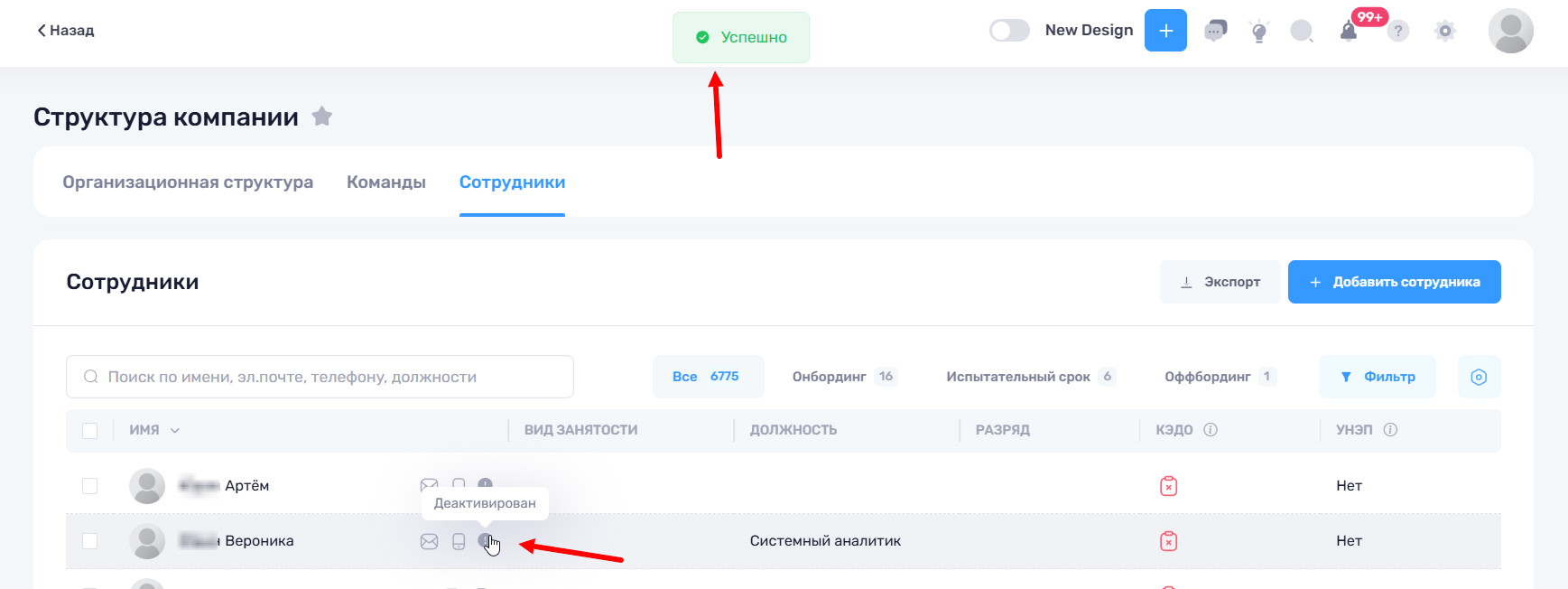Click Добавить сотрудника button
Screen dimensions: 1568x589
pyautogui.click(x=1394, y=282)
